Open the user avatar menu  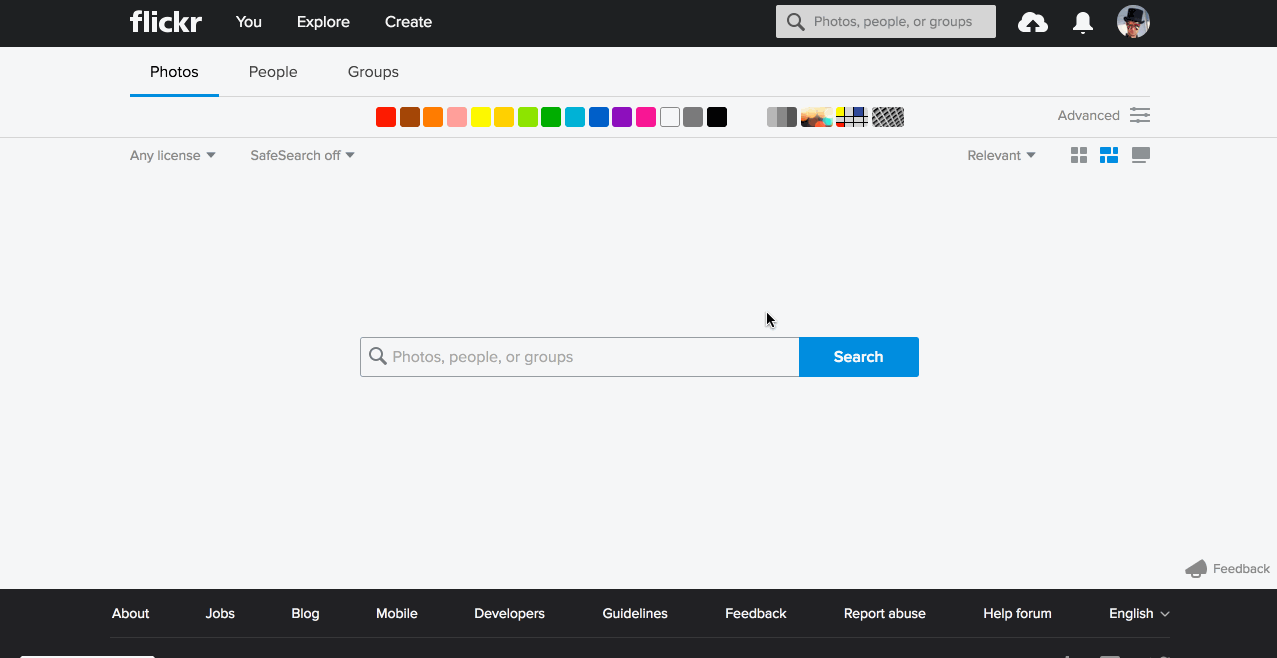pos(1133,22)
